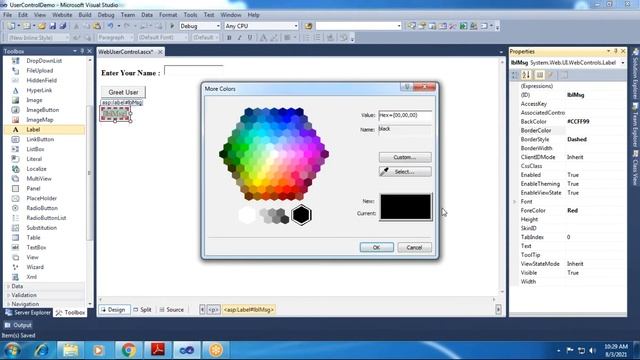Click the Output panel button
The width and height of the screenshot is (640, 360).
pyautogui.click(x=18, y=325)
